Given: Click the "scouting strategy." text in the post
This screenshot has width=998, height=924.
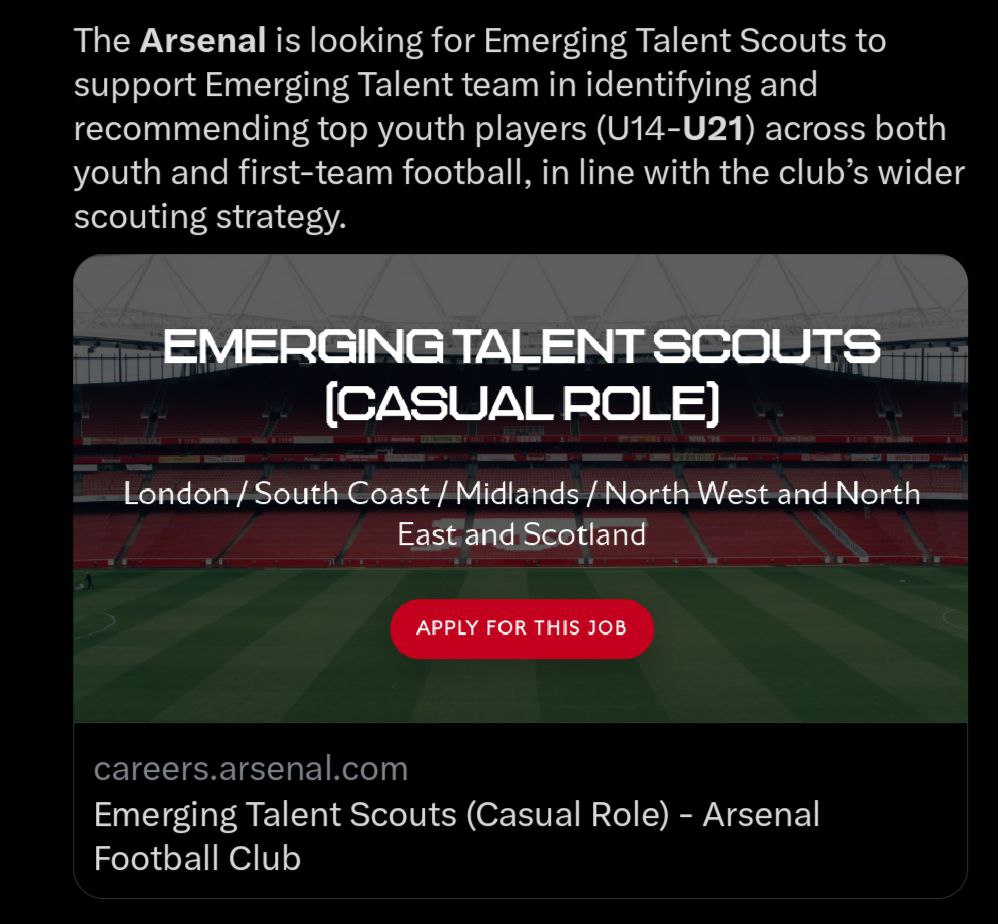Looking at the screenshot, I should (x=209, y=217).
